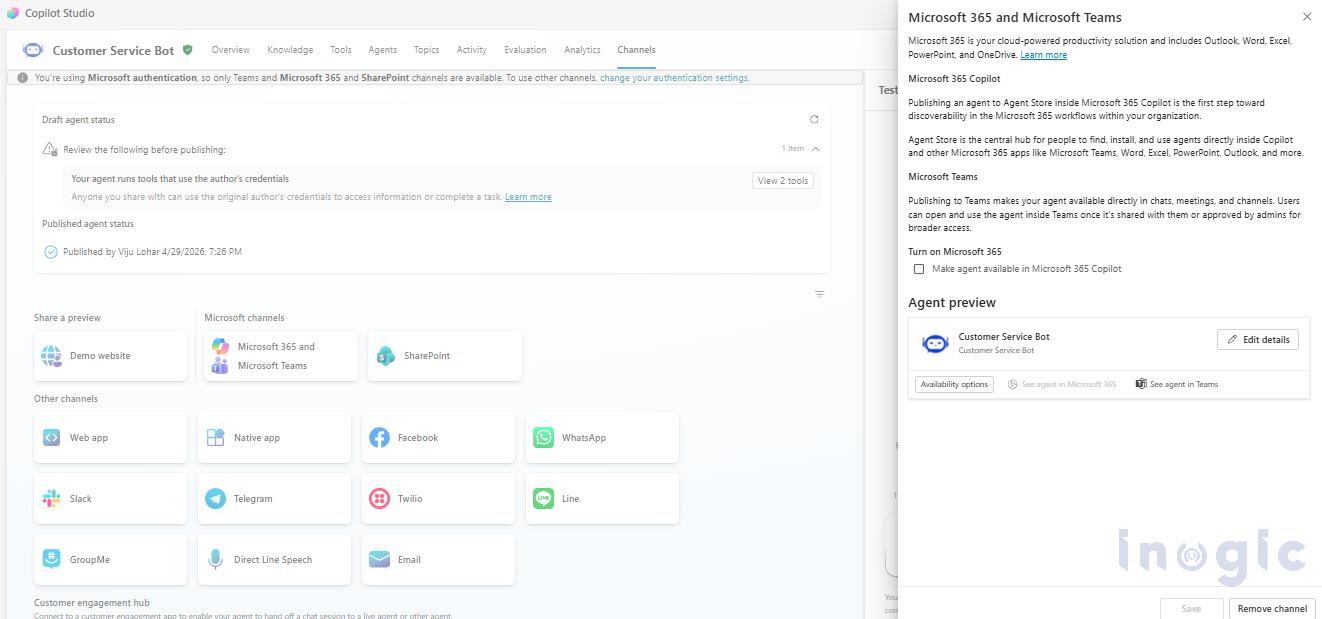Viewport: 1322px width, 619px height.
Task: Open the Demo website channel
Action: tap(110, 356)
